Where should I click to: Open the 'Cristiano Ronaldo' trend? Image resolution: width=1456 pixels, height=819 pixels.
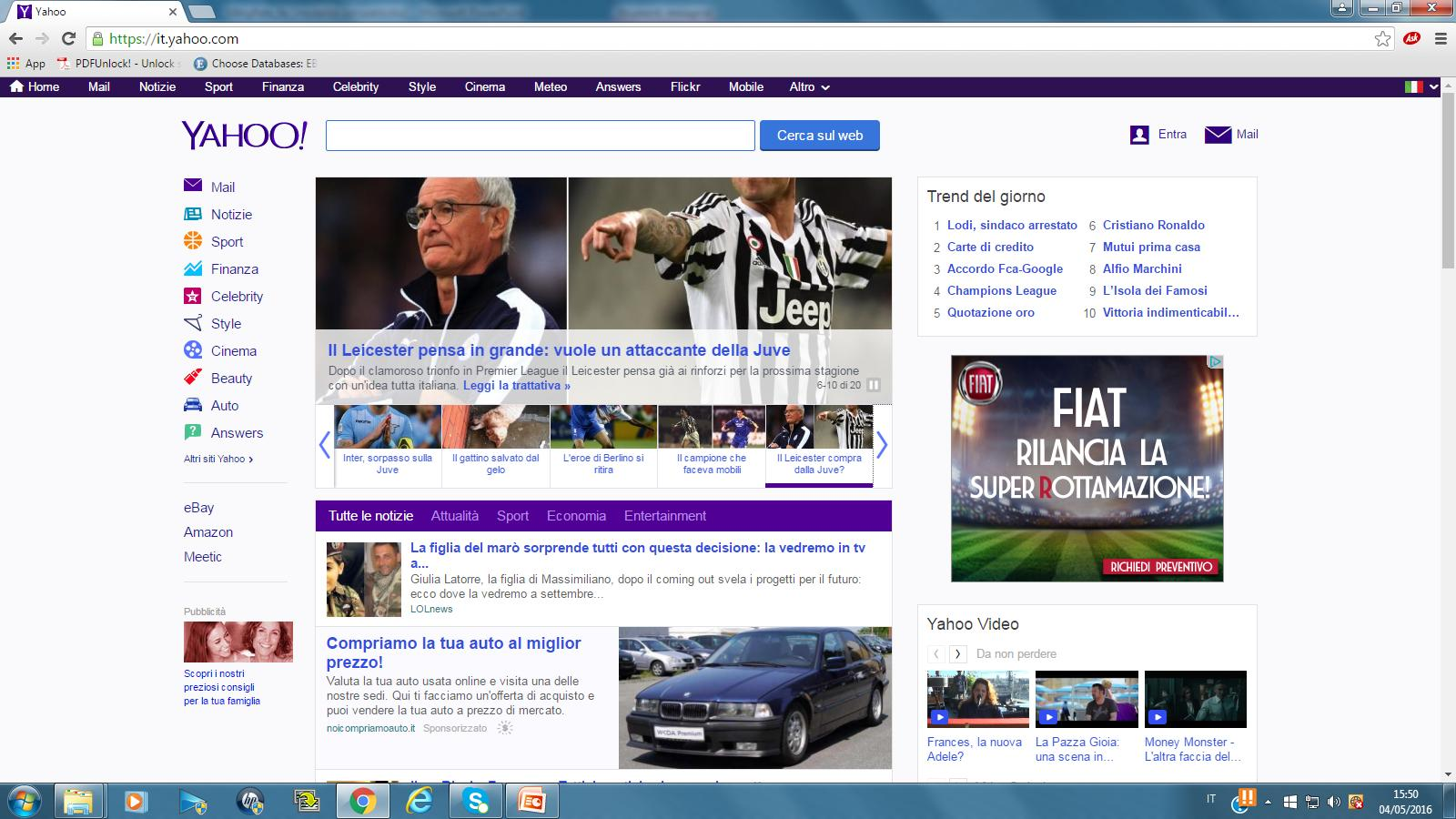[x=1154, y=225]
